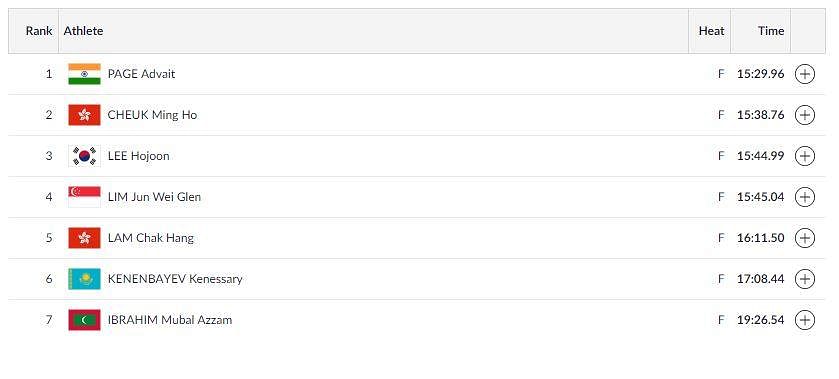The width and height of the screenshot is (839, 379).
Task: Click the South Korea flag icon
Action: (85, 156)
